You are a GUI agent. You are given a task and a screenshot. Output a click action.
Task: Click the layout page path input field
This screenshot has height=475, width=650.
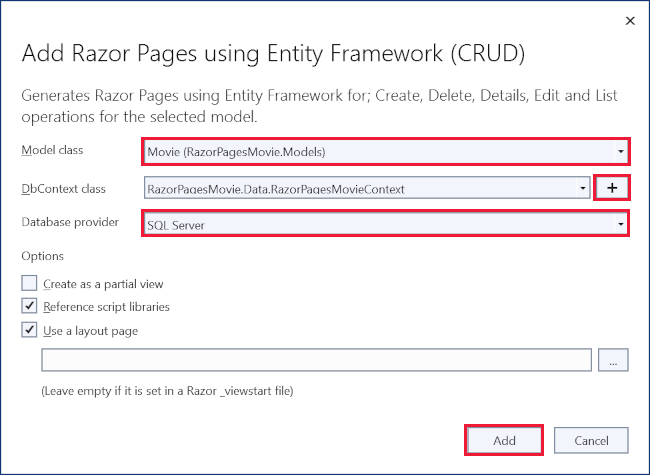(316, 360)
